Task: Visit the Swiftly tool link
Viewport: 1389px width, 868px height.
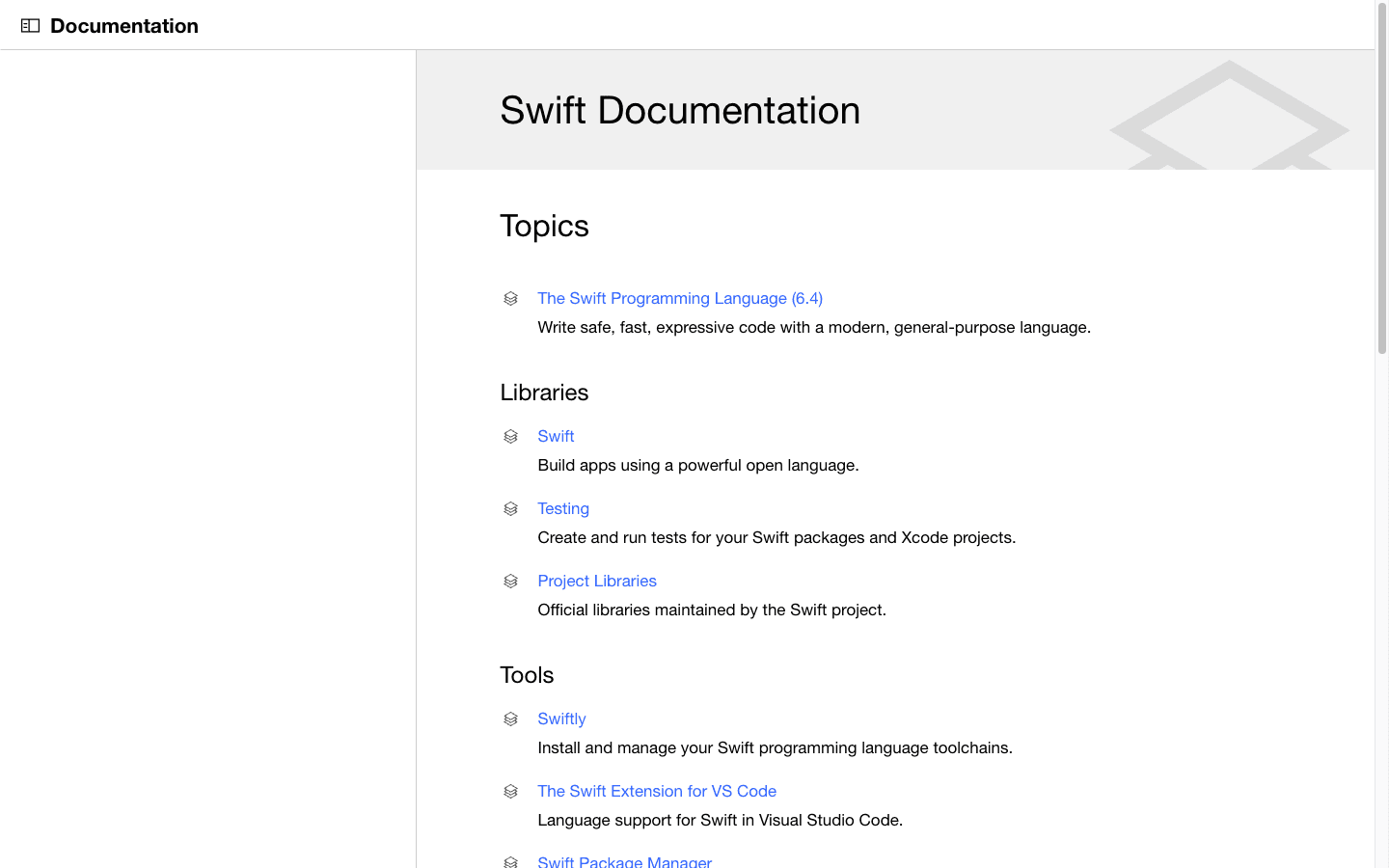Action: pyautogui.click(x=561, y=719)
